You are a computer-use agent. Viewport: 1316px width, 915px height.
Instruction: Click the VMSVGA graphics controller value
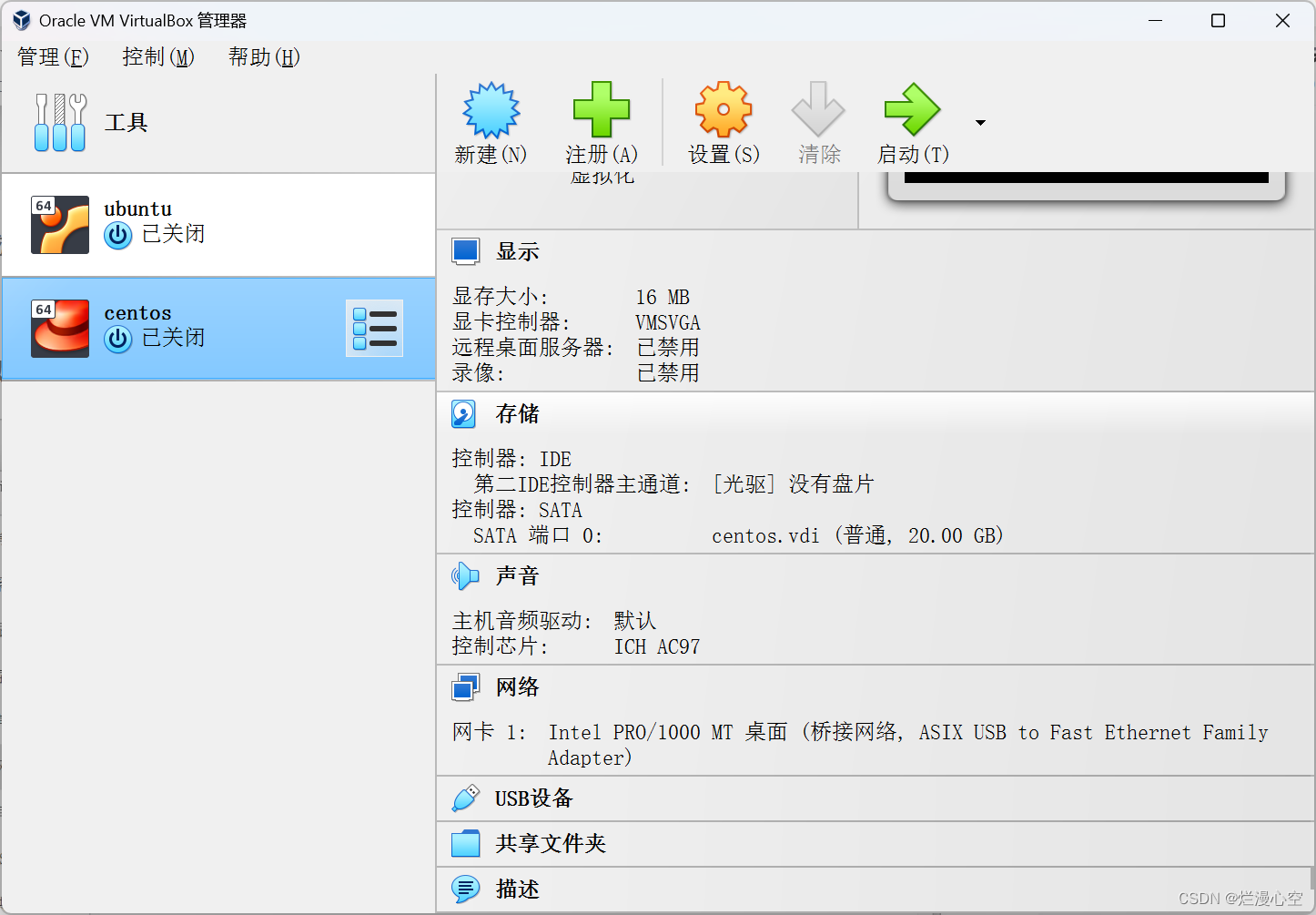coord(668,323)
